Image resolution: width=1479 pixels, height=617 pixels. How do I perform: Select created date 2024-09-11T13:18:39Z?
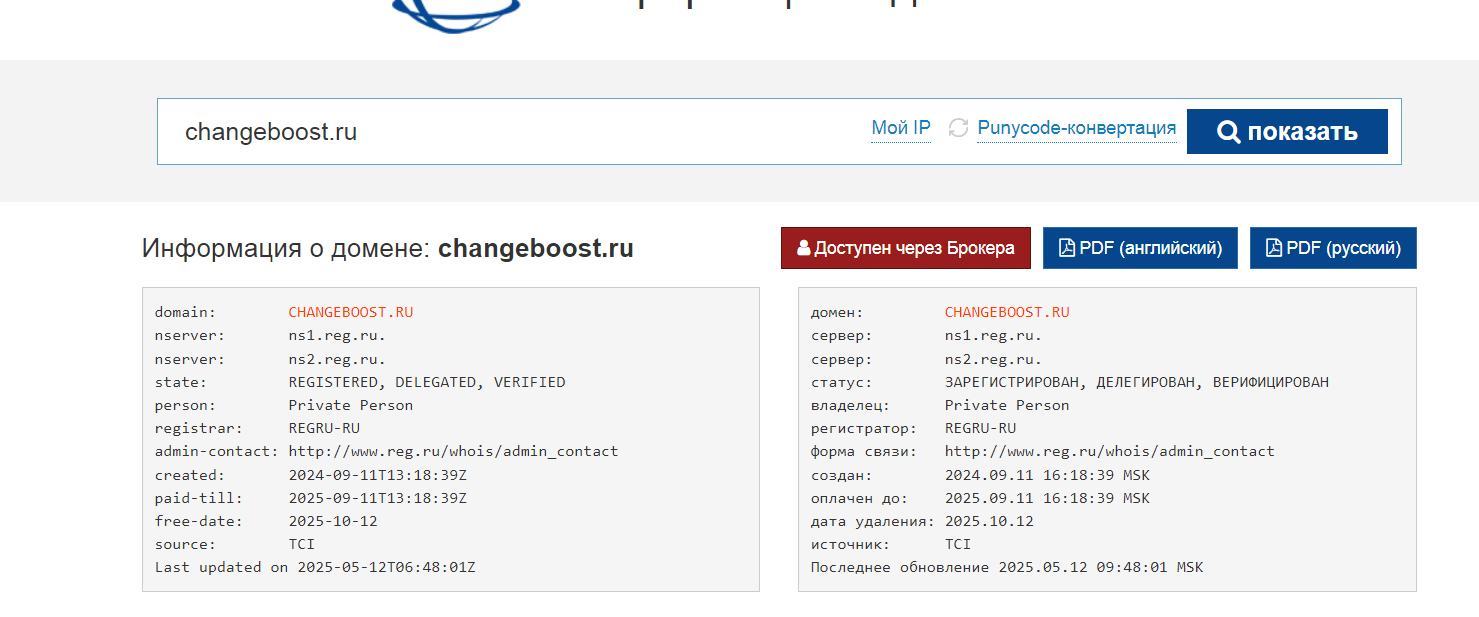pos(378,475)
